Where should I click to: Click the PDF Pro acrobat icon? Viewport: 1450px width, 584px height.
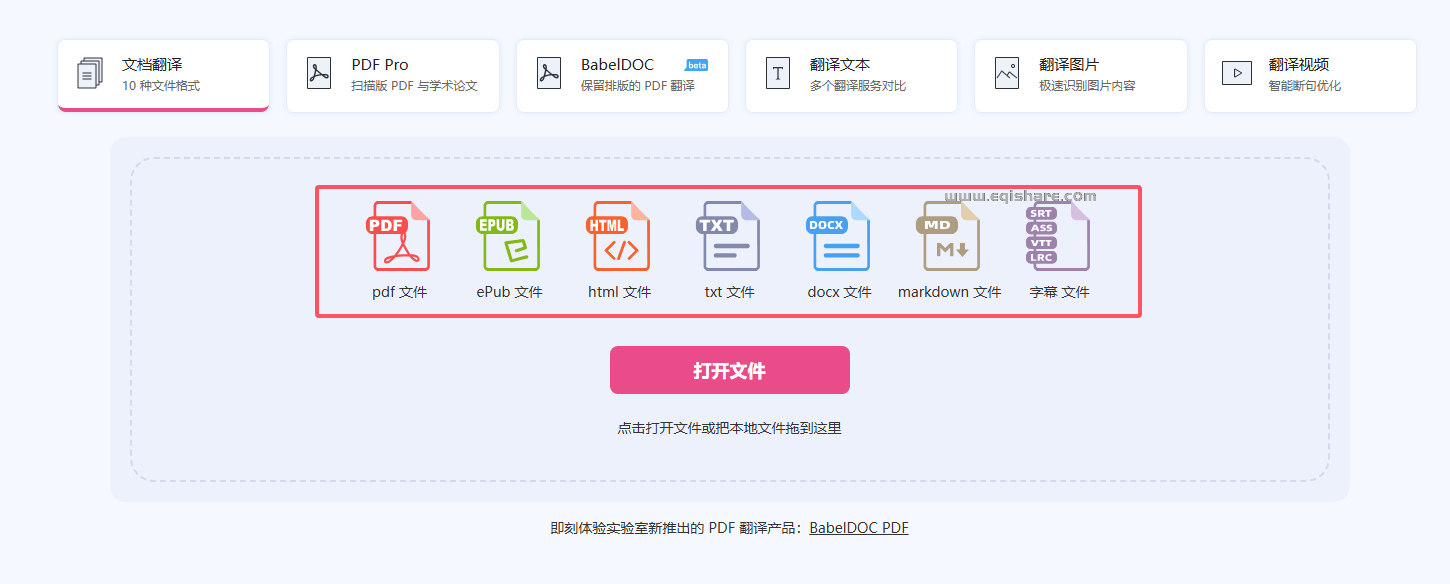[x=318, y=73]
